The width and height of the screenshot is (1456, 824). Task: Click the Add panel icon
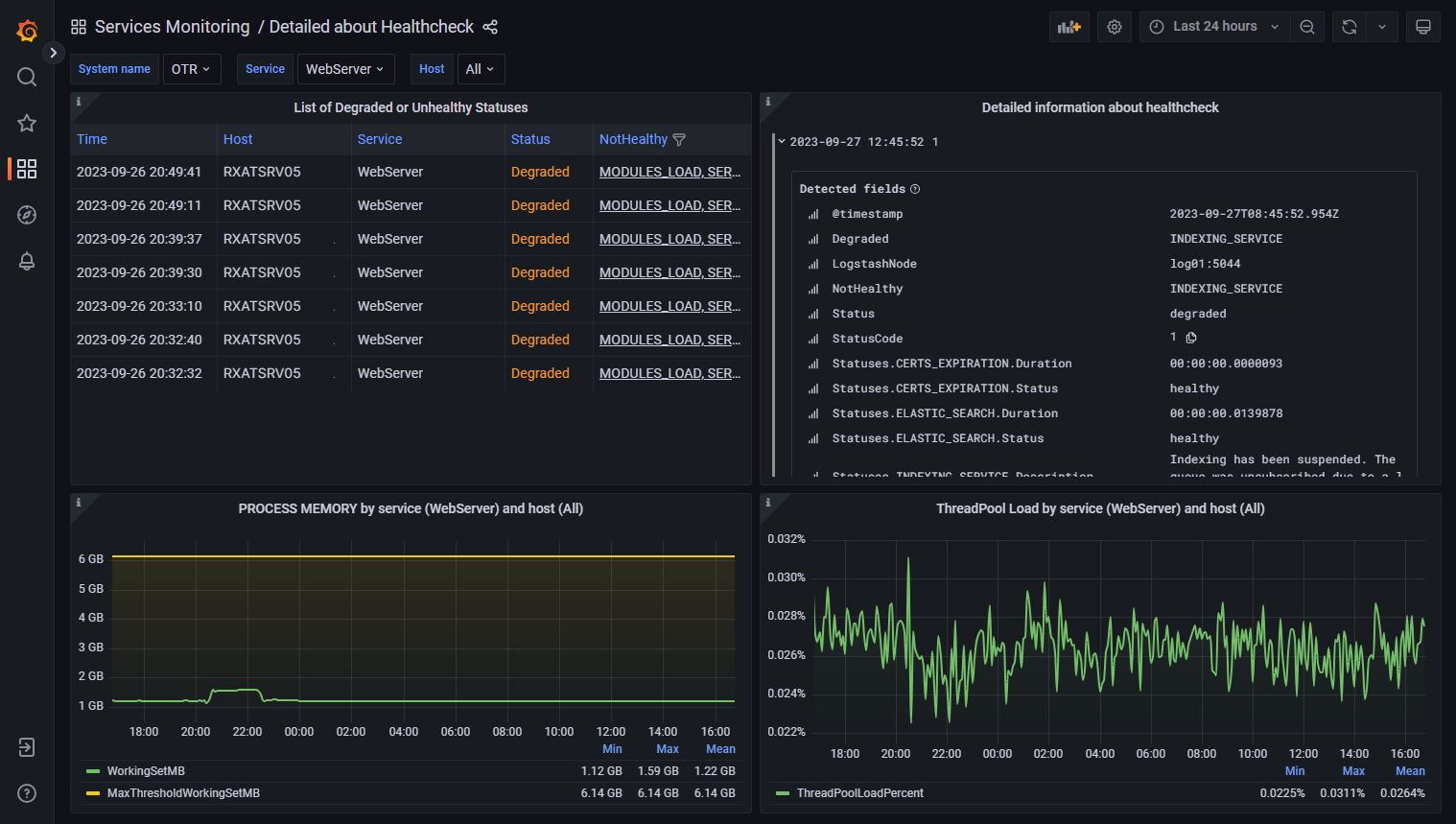1069,27
